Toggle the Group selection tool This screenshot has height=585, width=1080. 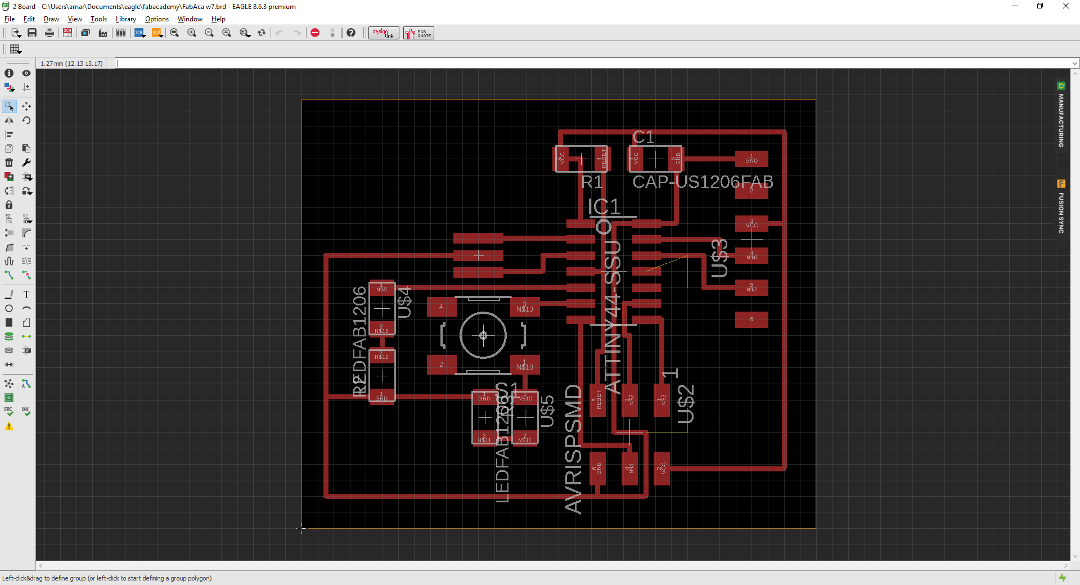pyautogui.click(x=9, y=105)
